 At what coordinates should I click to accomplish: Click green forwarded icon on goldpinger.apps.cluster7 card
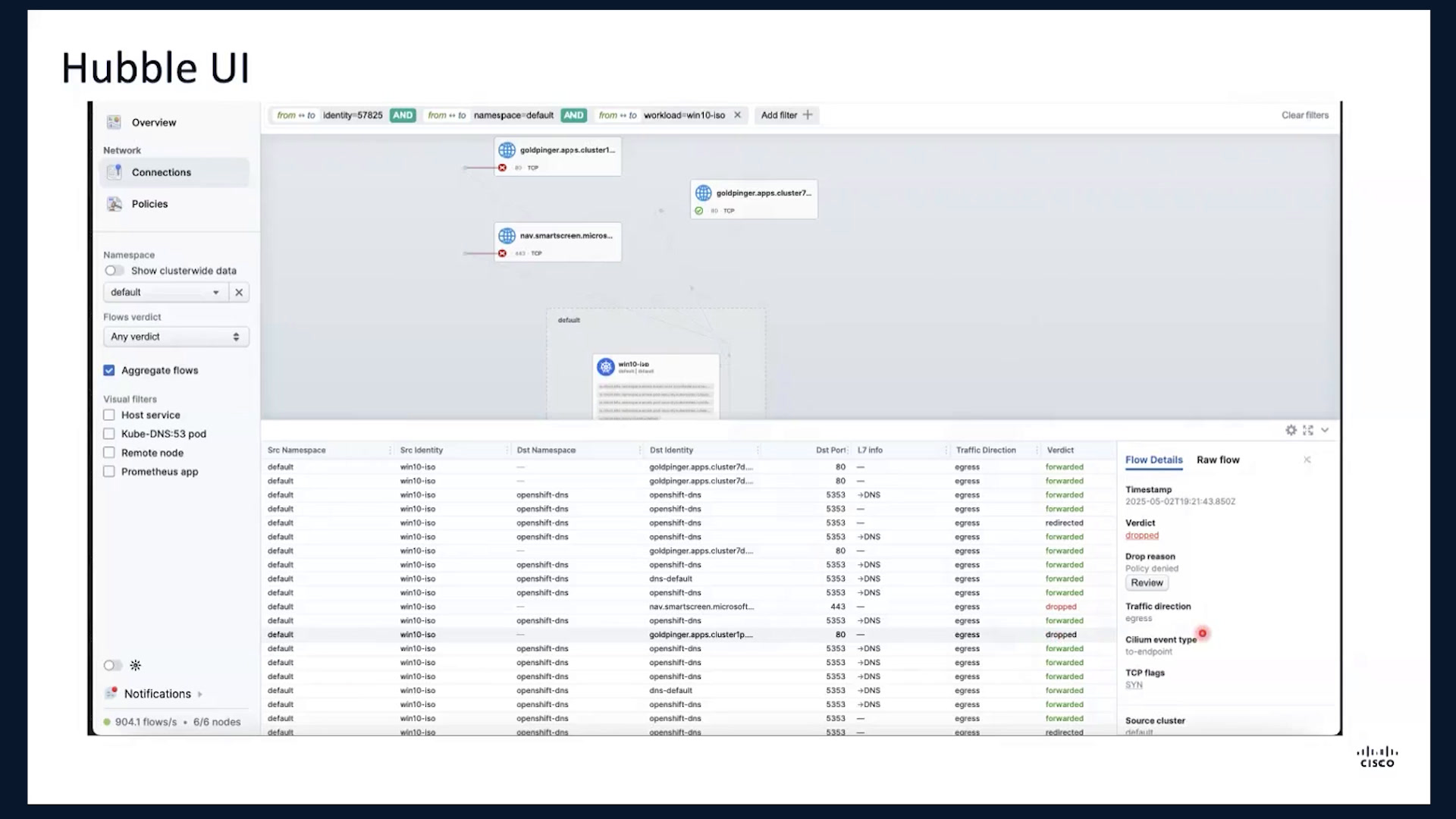698,211
